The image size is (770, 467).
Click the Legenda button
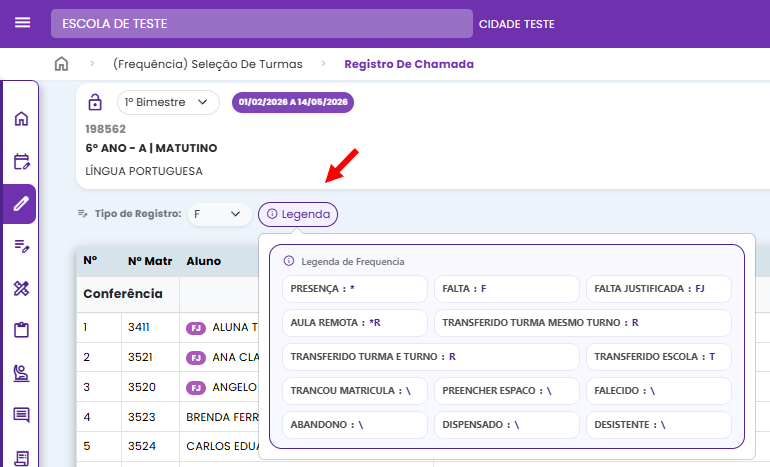pos(298,214)
